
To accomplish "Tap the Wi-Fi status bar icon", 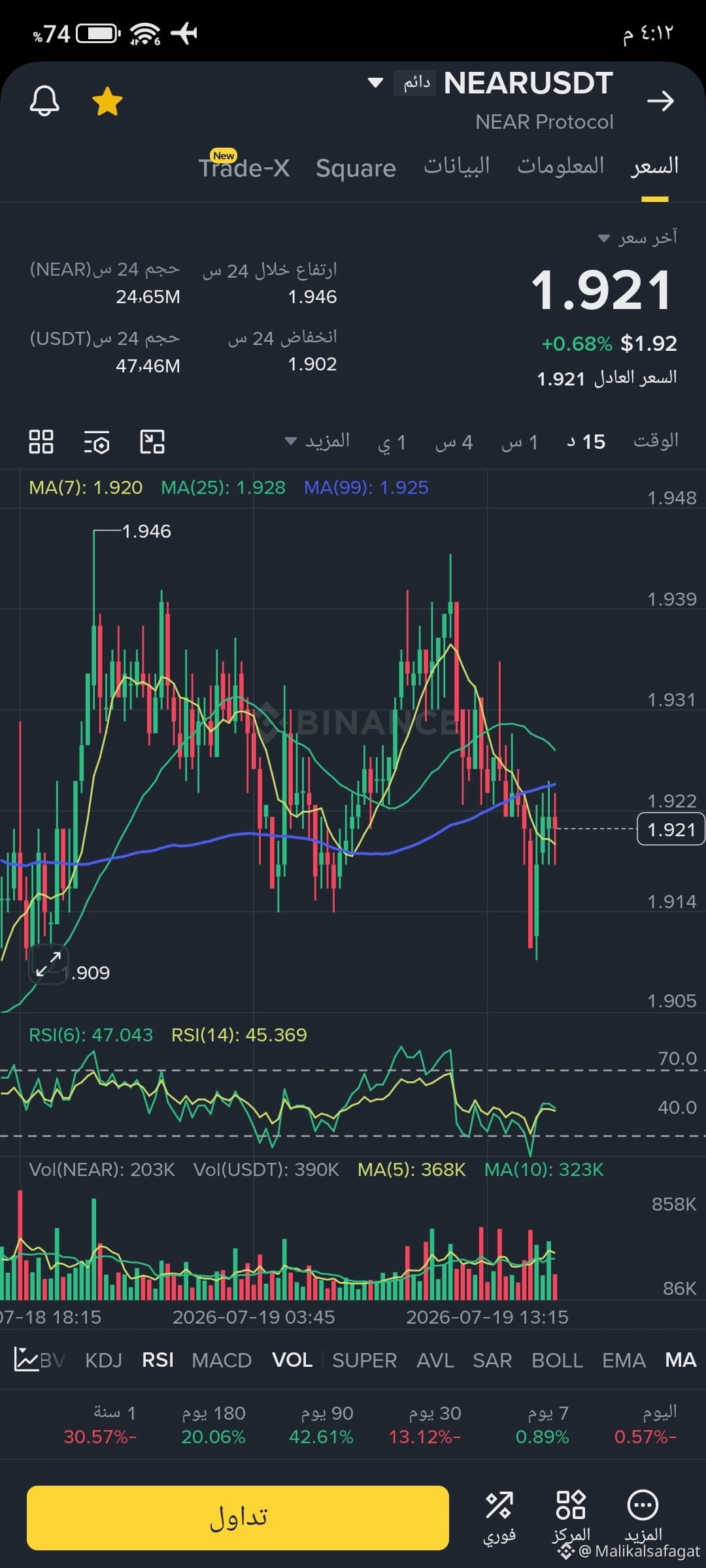I will coord(144,33).
